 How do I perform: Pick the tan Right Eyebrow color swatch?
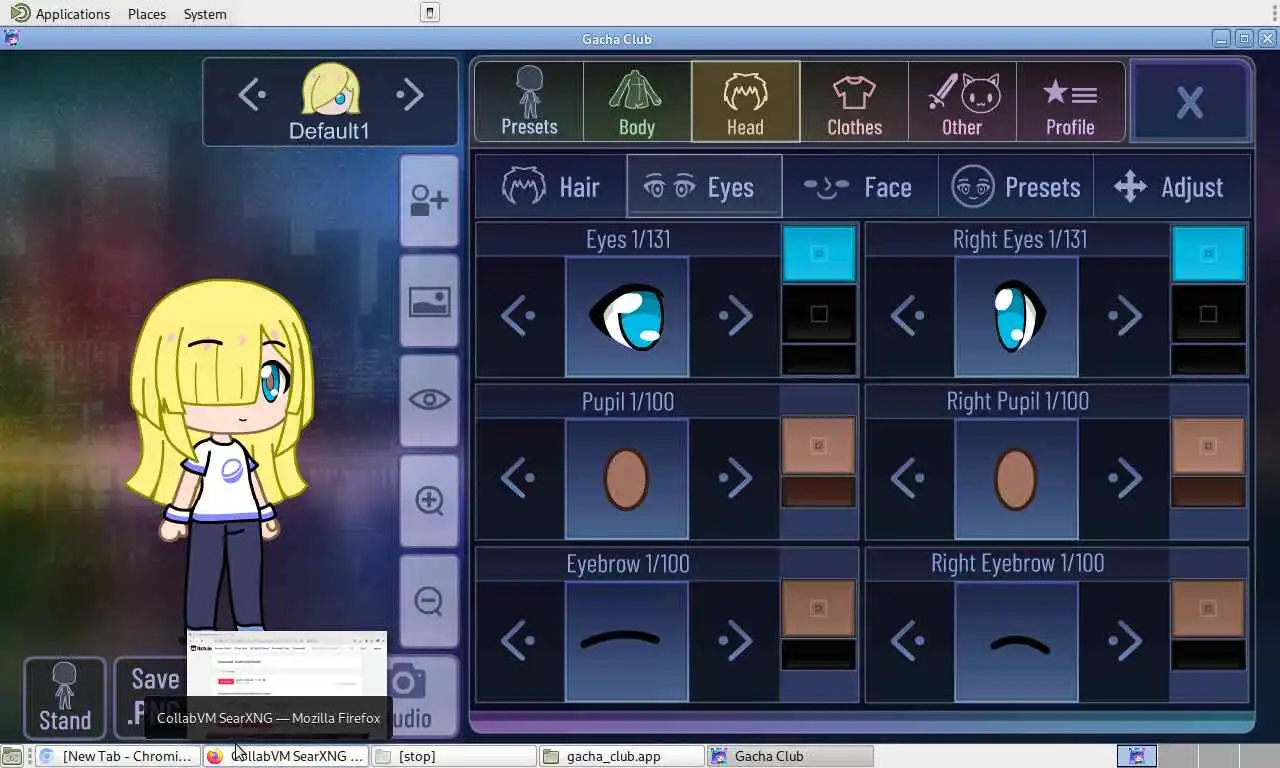[x=1208, y=608]
